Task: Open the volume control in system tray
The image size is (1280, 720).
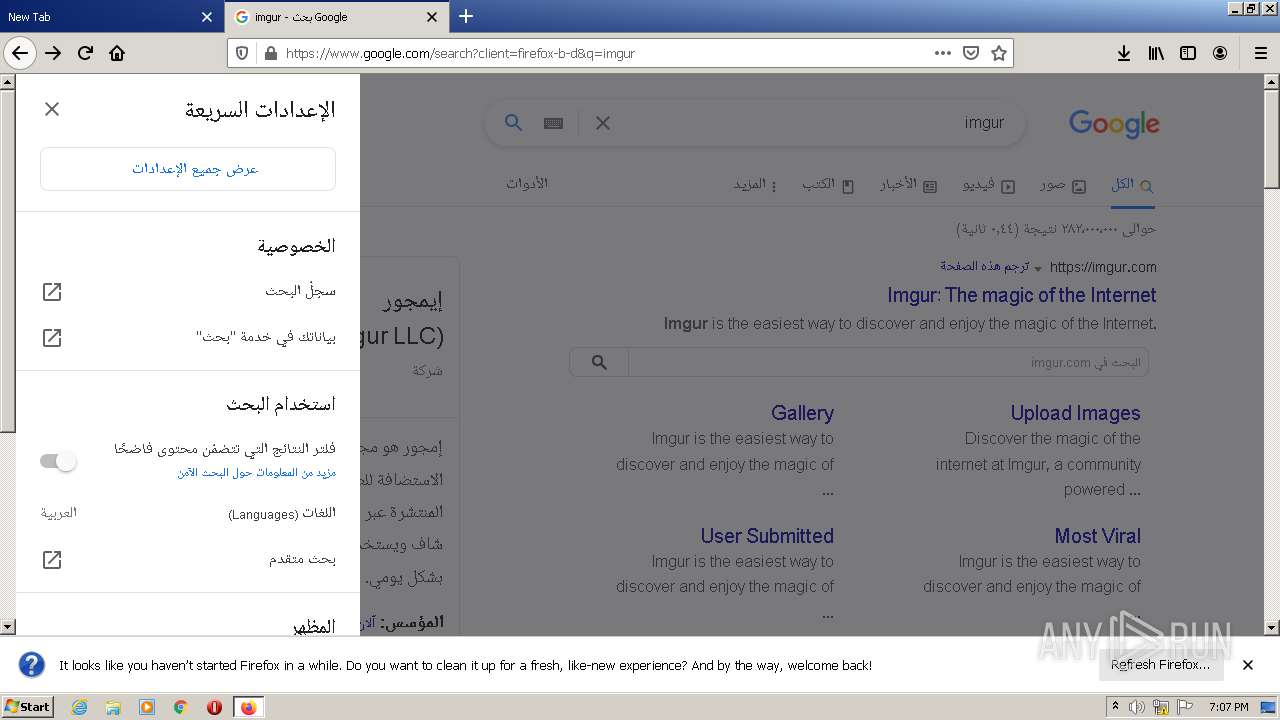Action: pos(1137,707)
